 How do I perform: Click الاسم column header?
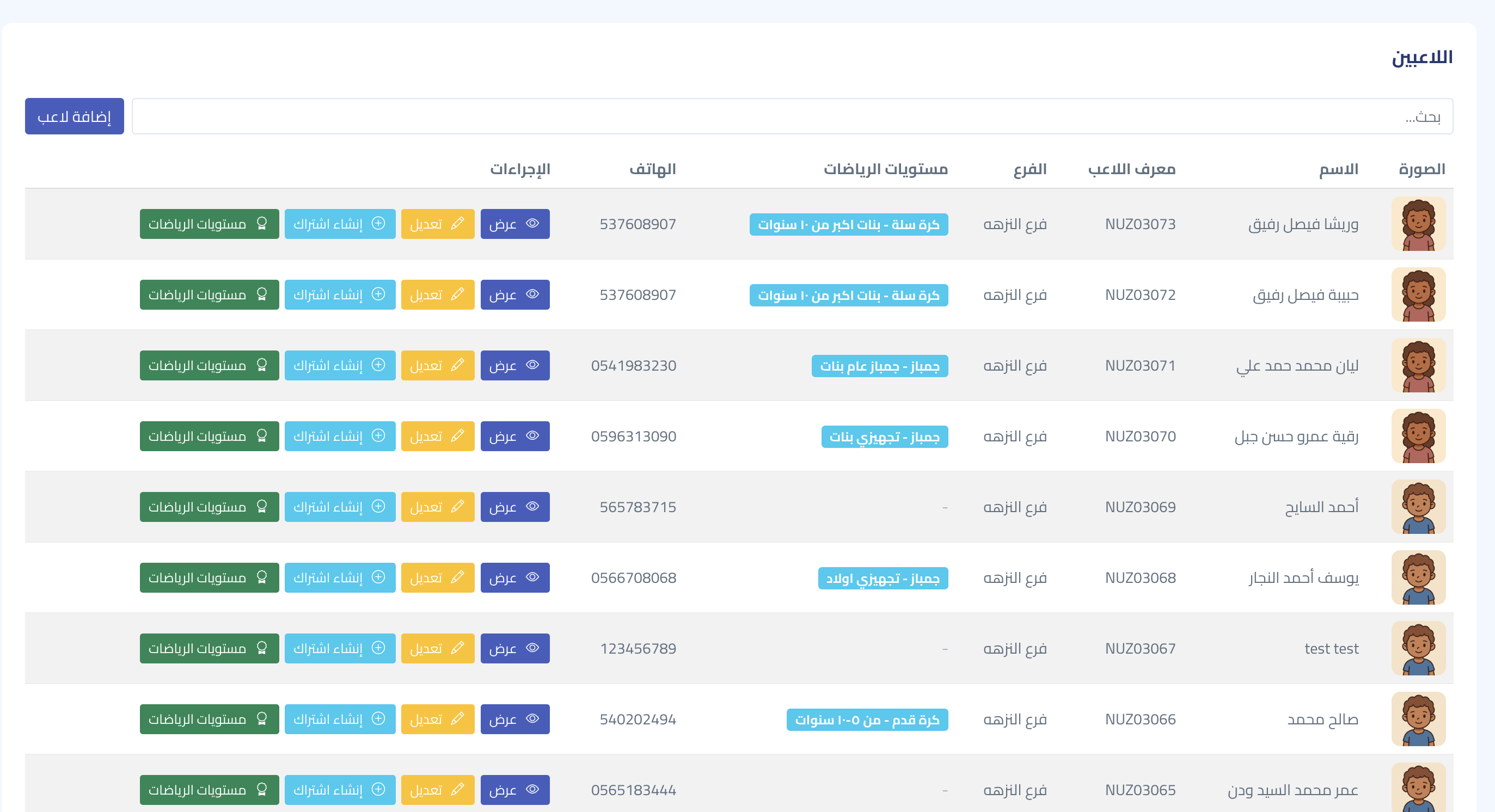[x=1338, y=169]
